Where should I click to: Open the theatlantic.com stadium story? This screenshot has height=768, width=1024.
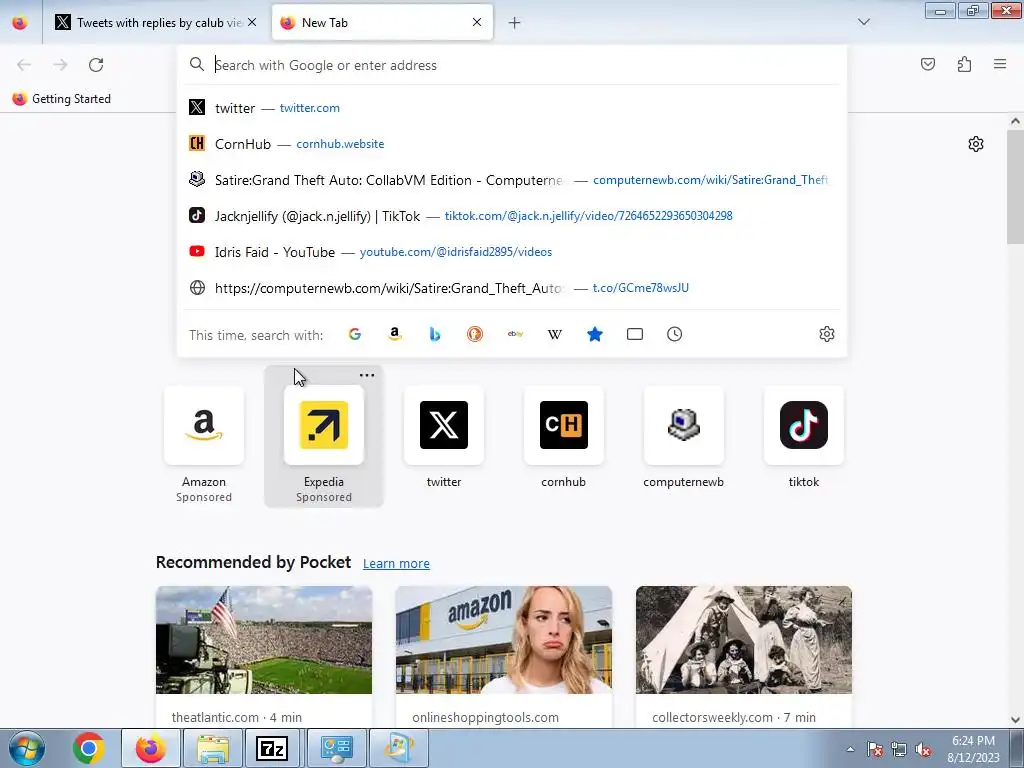click(x=264, y=657)
